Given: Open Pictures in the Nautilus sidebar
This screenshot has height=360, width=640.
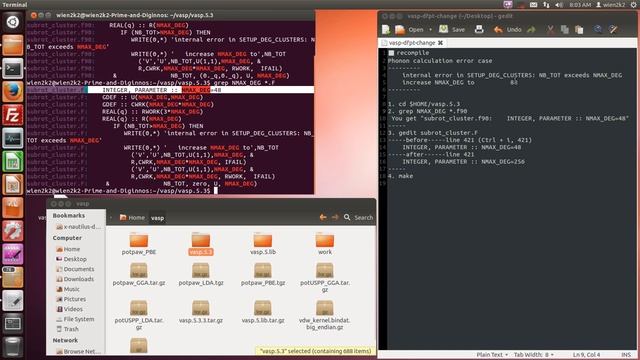Looking at the screenshot, I should [71, 299].
